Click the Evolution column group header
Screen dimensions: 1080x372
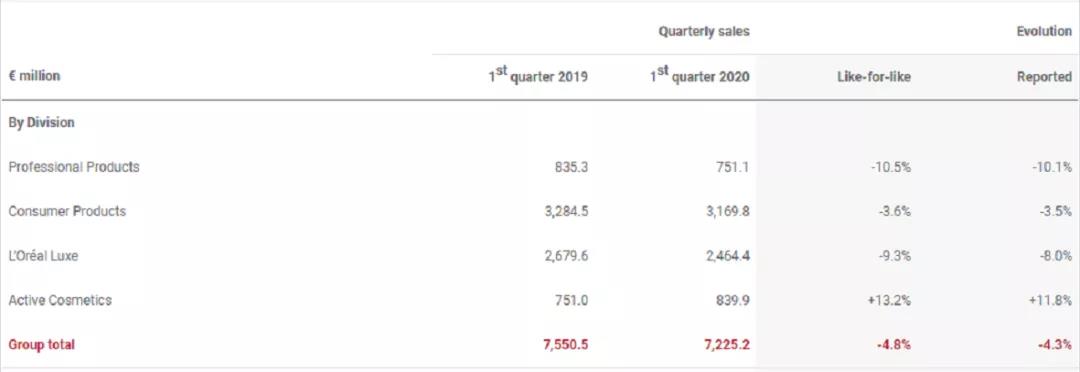click(x=1044, y=32)
